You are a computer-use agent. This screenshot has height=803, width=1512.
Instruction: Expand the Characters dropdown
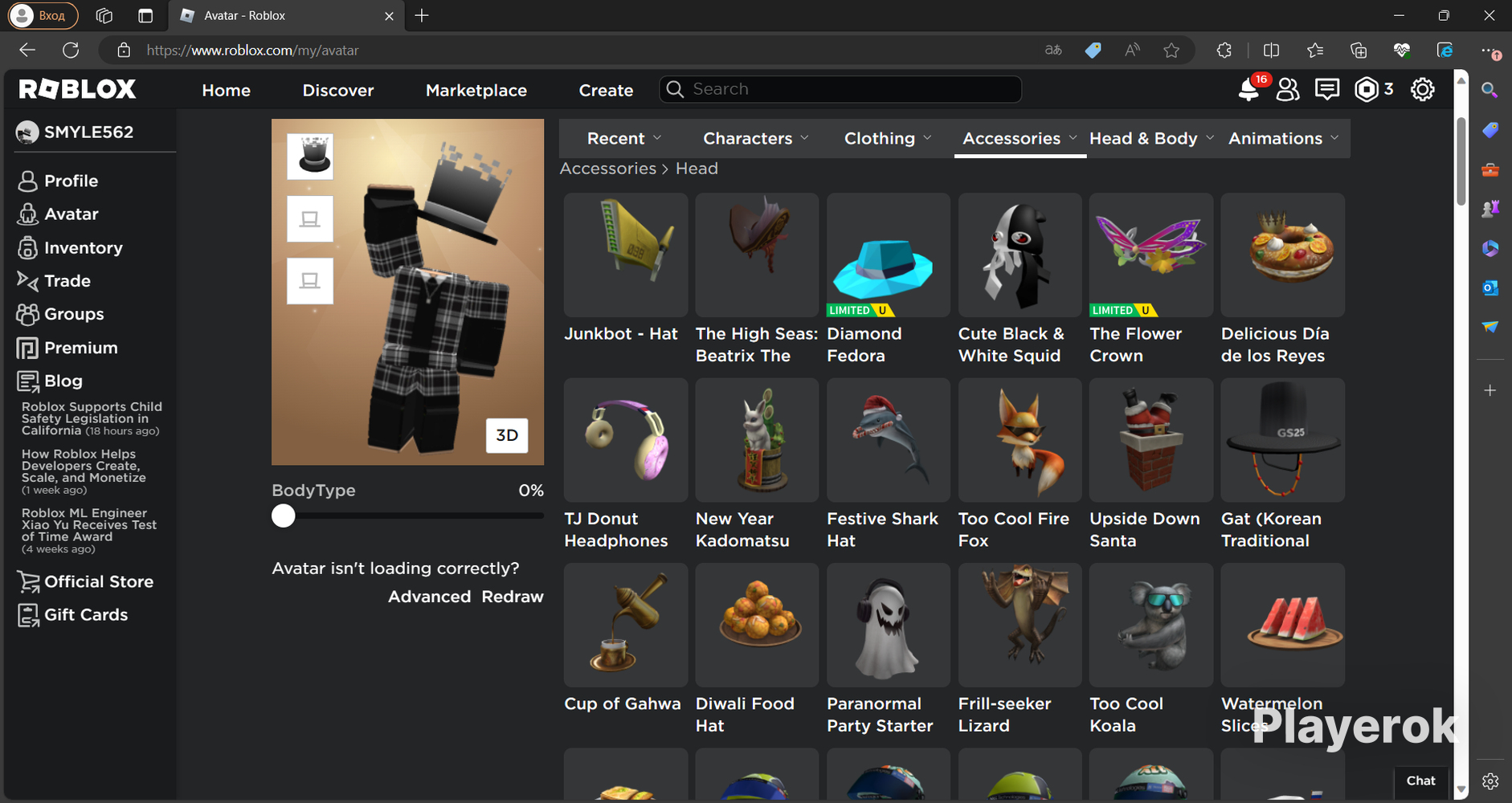point(756,138)
